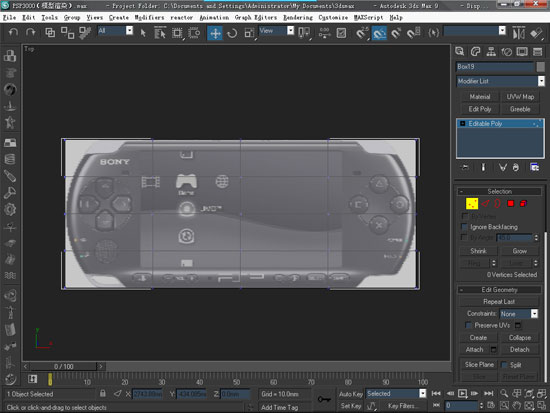Toggle Preserve UVs checkbox
550x413 pixels.
click(468, 325)
